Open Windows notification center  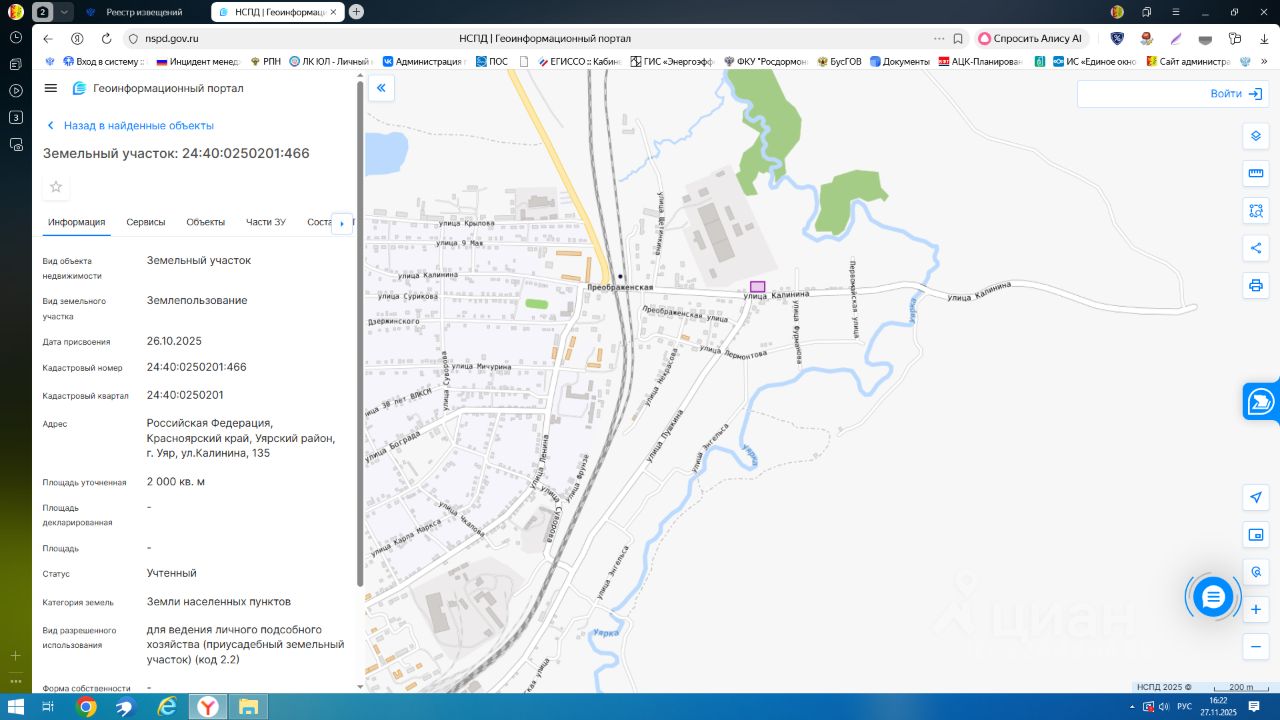[1254, 707]
